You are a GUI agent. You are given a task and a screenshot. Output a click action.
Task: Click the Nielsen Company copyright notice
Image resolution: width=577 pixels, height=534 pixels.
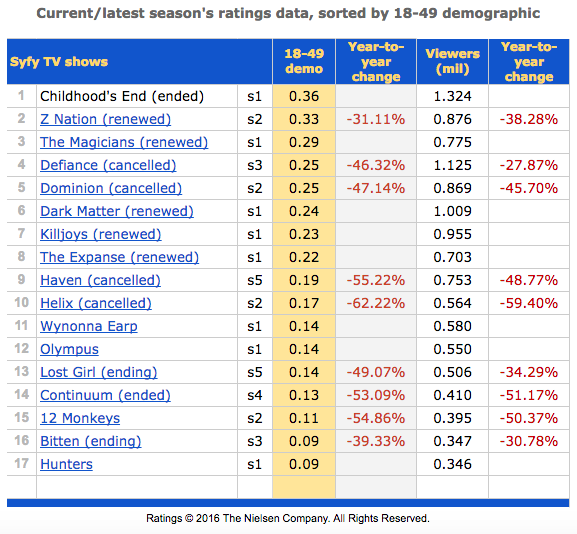tap(288, 518)
